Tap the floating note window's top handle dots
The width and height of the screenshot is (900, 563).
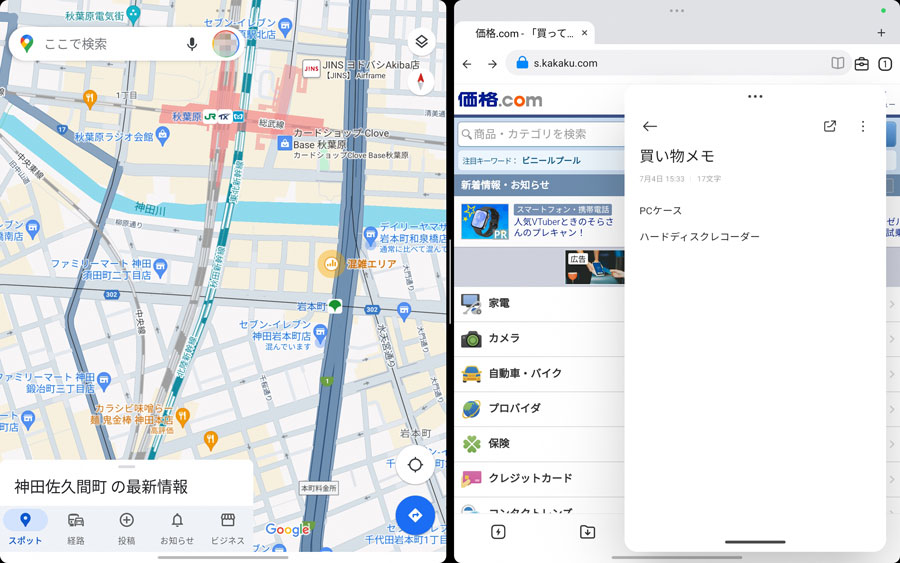click(x=755, y=96)
